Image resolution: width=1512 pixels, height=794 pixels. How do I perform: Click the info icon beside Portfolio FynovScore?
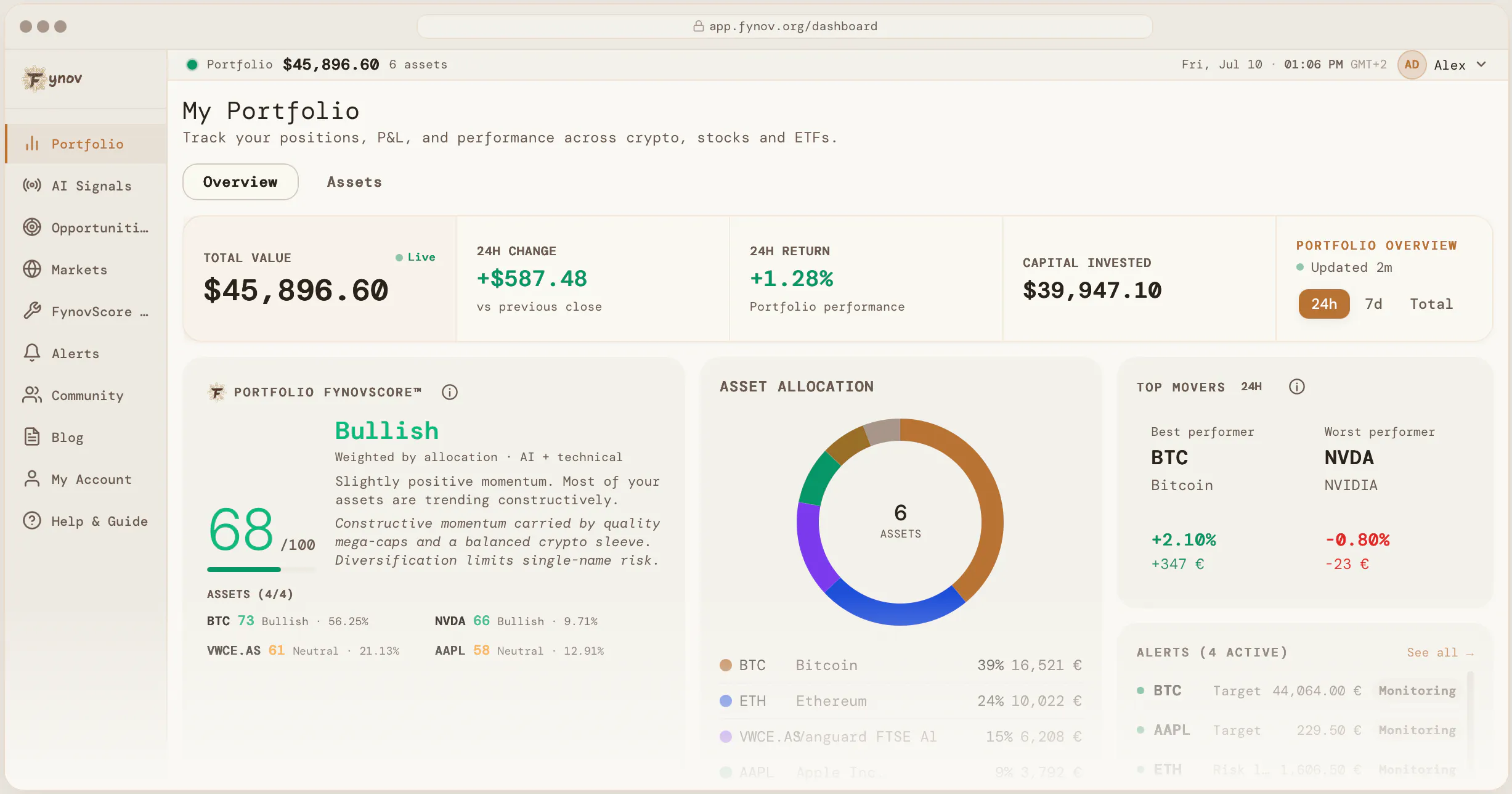coord(450,392)
